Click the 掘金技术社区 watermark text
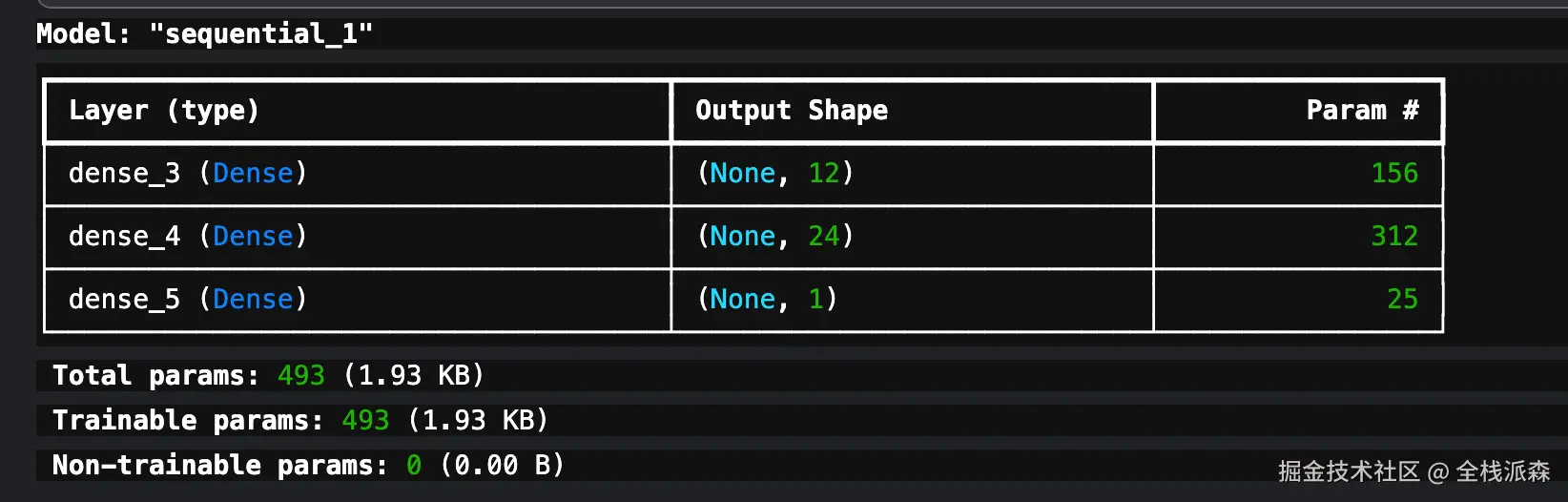Image resolution: width=1568 pixels, height=502 pixels. (1349, 471)
